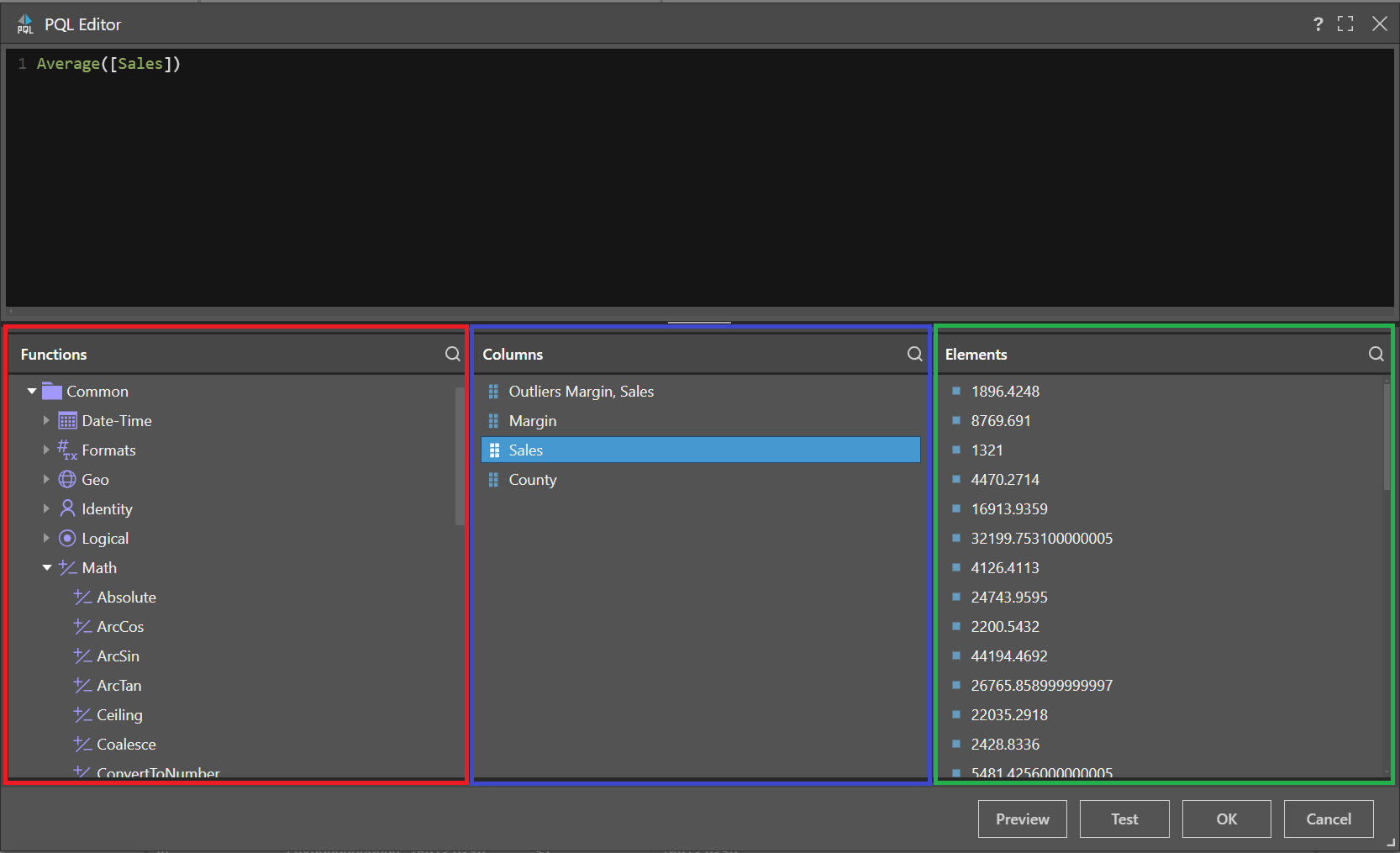Click the Preview button

tap(1021, 819)
